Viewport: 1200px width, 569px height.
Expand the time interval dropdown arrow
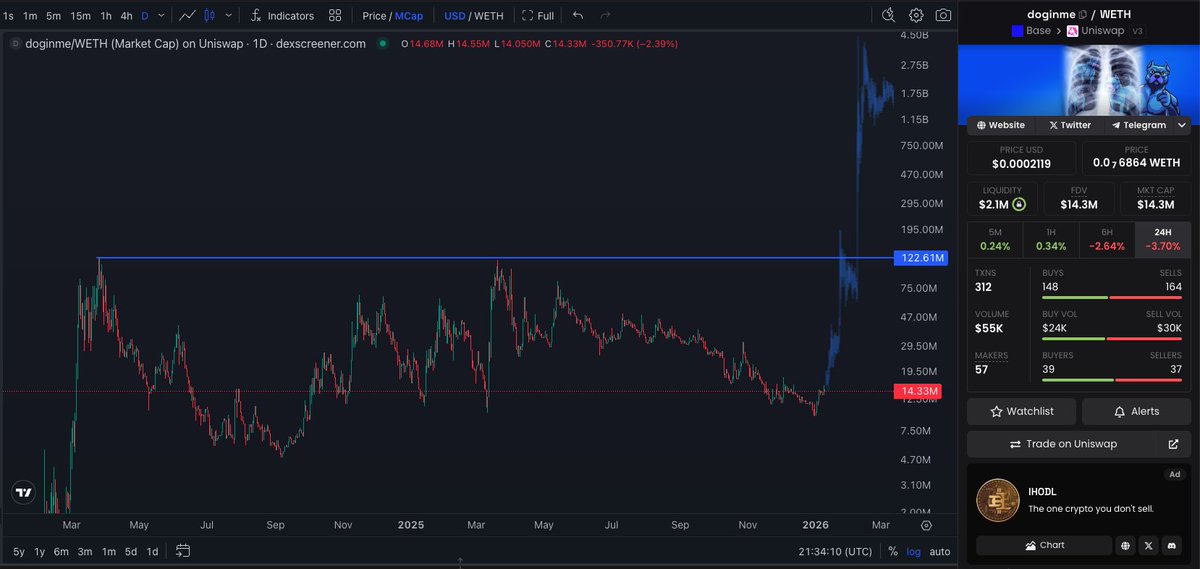(x=163, y=16)
